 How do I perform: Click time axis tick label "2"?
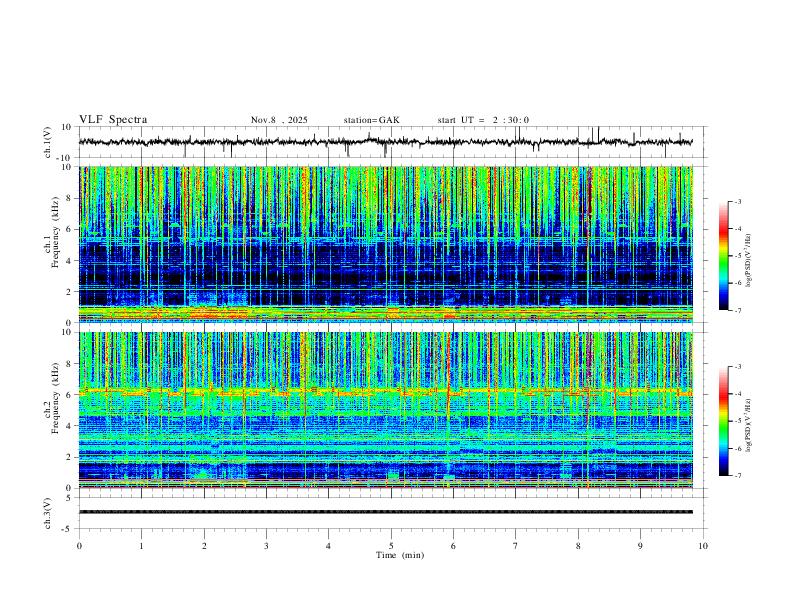(204, 546)
